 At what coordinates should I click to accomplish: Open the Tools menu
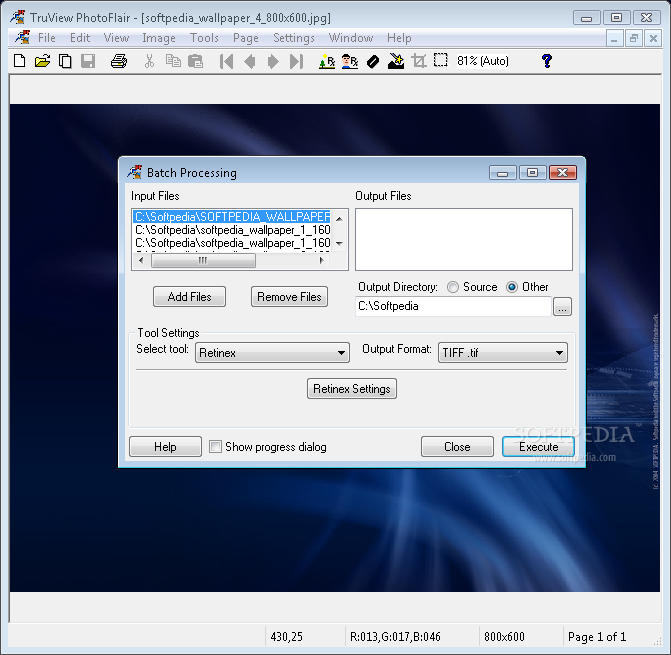[205, 38]
